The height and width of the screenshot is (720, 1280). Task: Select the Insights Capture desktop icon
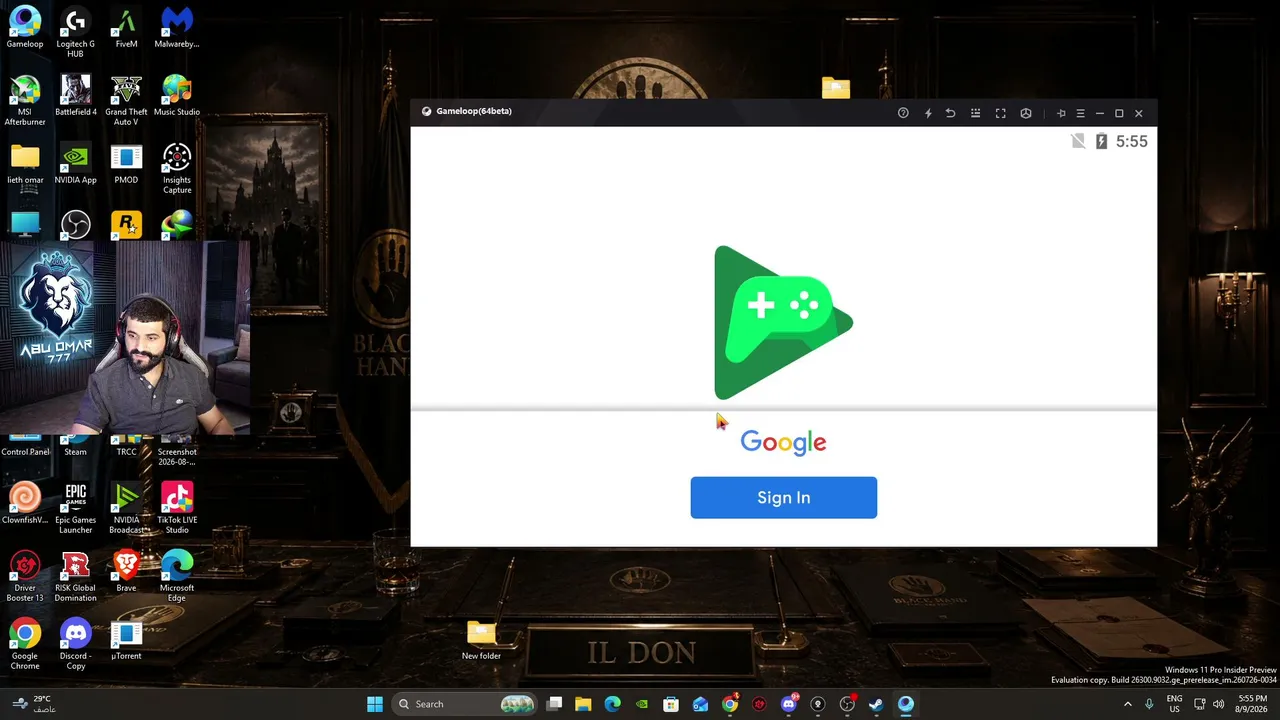pos(177,168)
